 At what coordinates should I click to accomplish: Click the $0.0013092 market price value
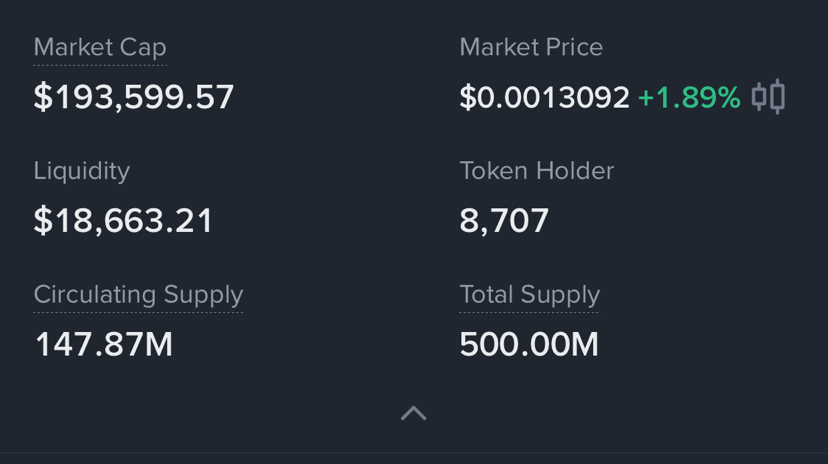(544, 97)
